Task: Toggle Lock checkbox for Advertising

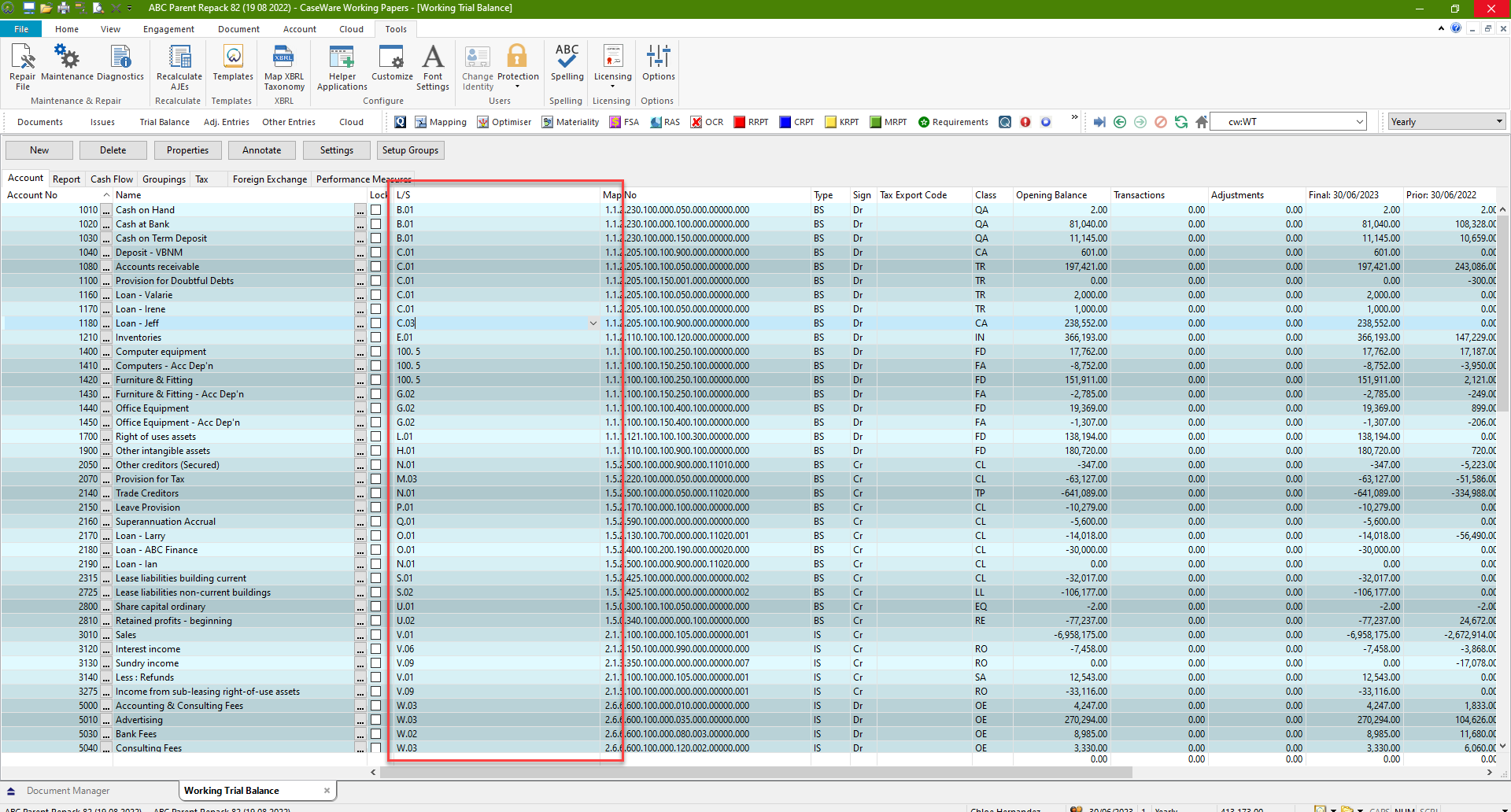Action: click(376, 720)
